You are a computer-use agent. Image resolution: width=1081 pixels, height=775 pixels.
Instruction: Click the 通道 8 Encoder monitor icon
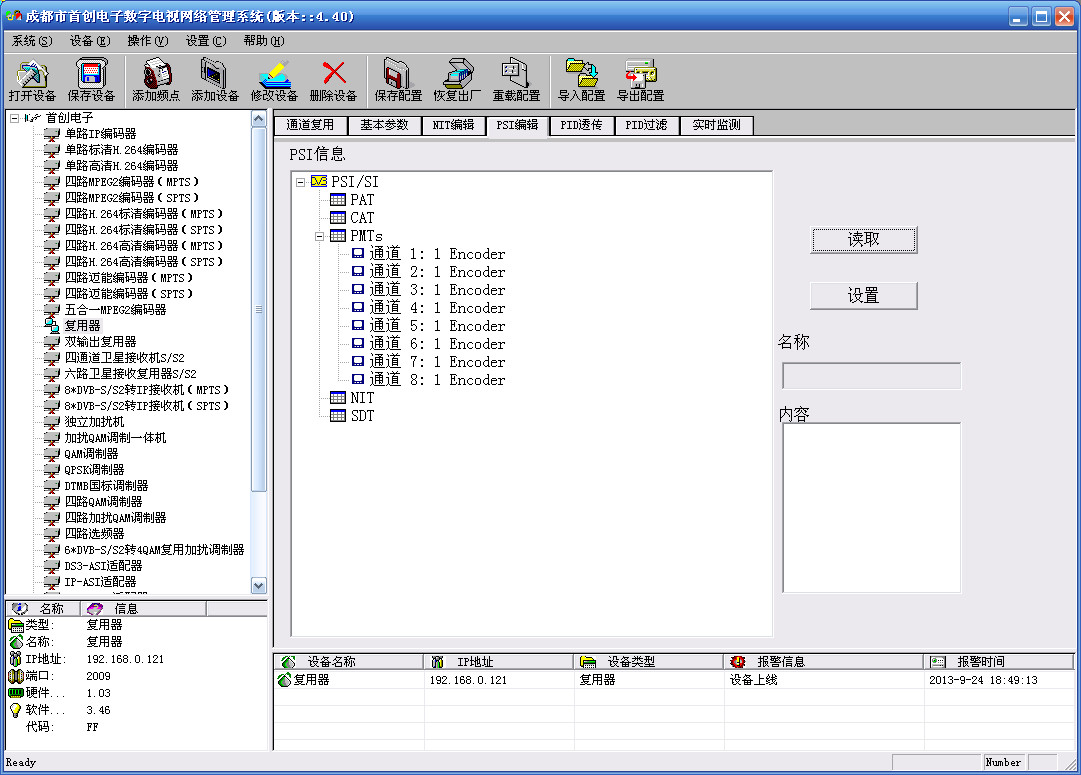pos(358,379)
